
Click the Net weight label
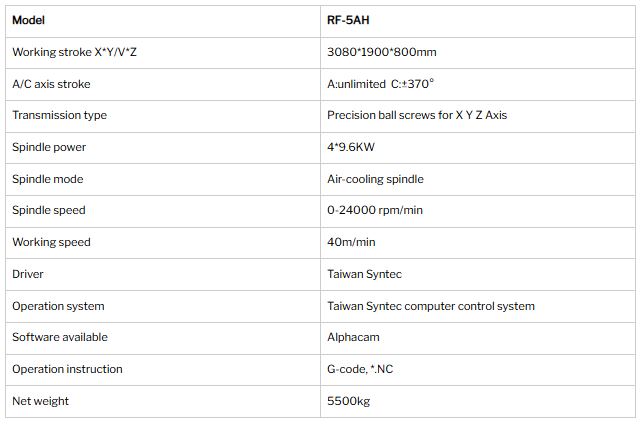coord(41,401)
